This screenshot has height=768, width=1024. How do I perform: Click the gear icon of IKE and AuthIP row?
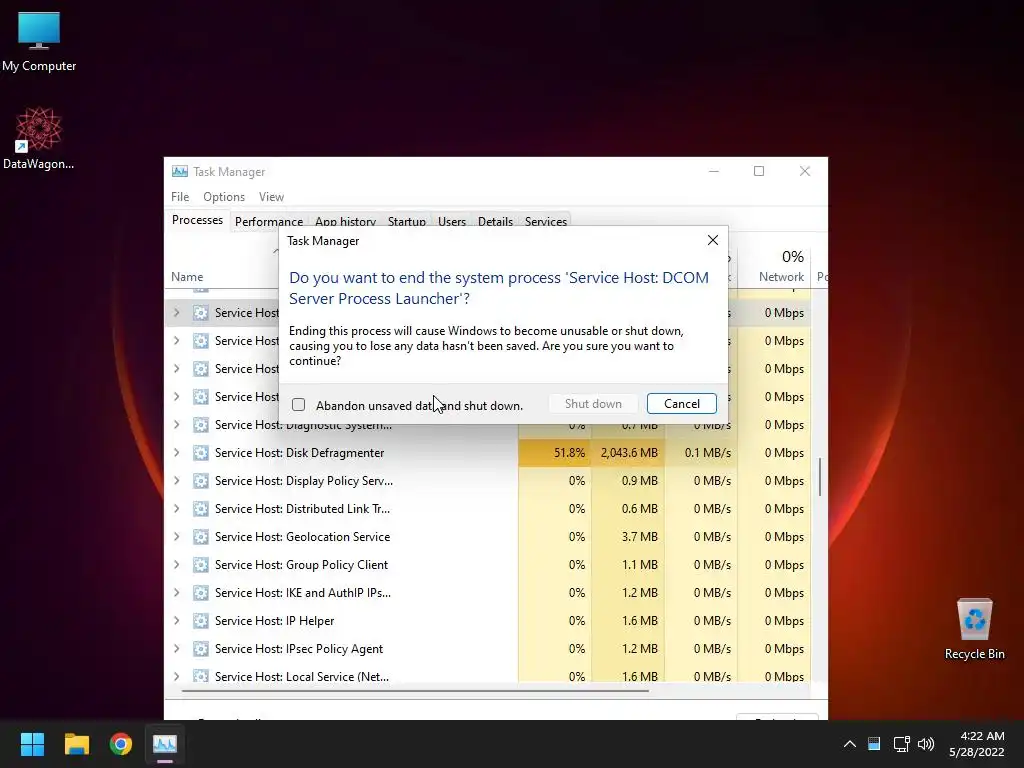pos(200,593)
